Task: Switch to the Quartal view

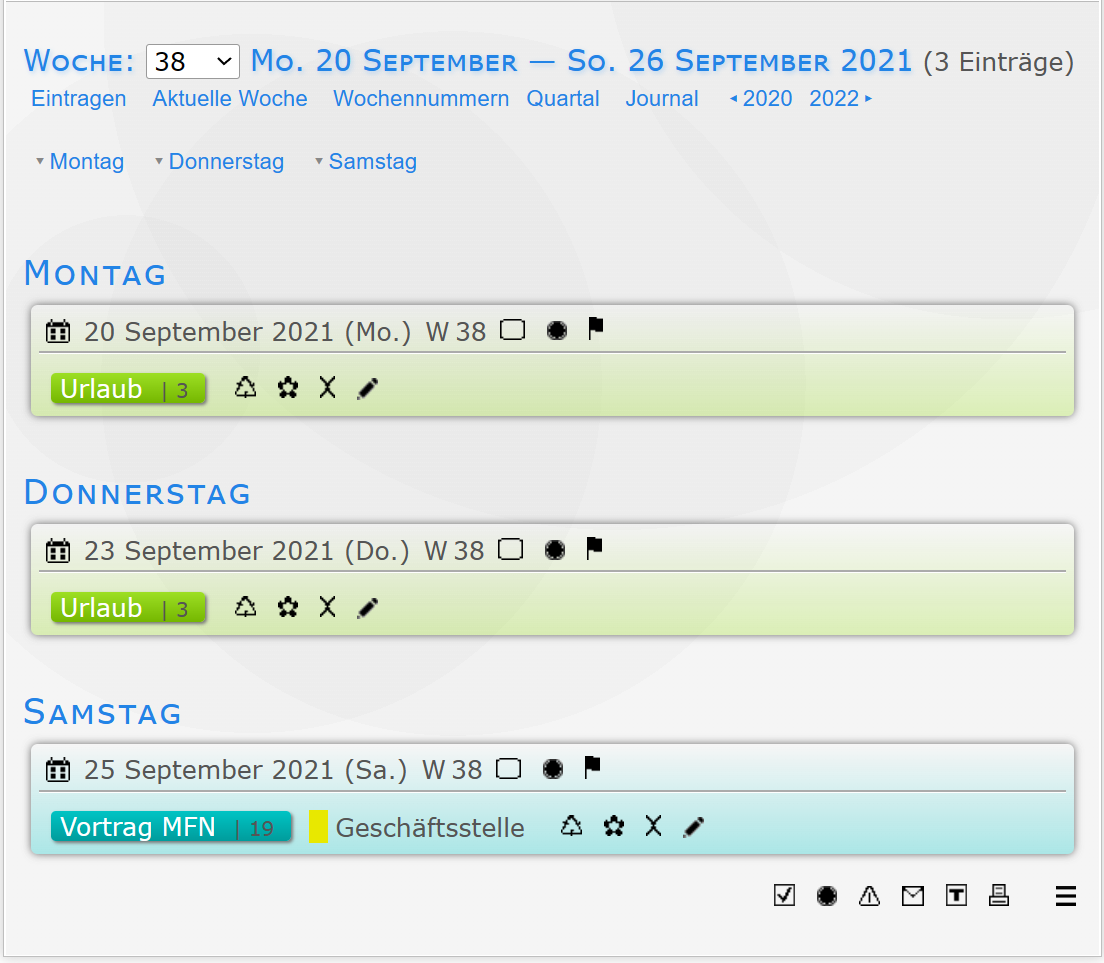Action: click(x=563, y=99)
